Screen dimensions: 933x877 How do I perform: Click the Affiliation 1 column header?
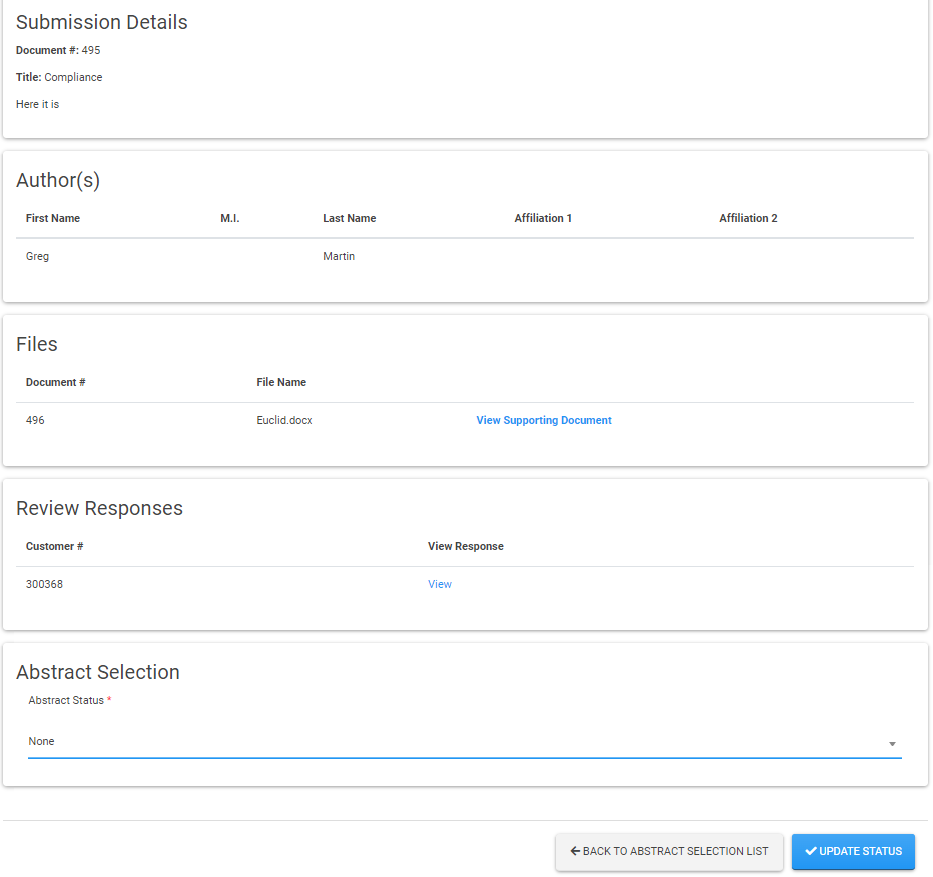click(543, 218)
